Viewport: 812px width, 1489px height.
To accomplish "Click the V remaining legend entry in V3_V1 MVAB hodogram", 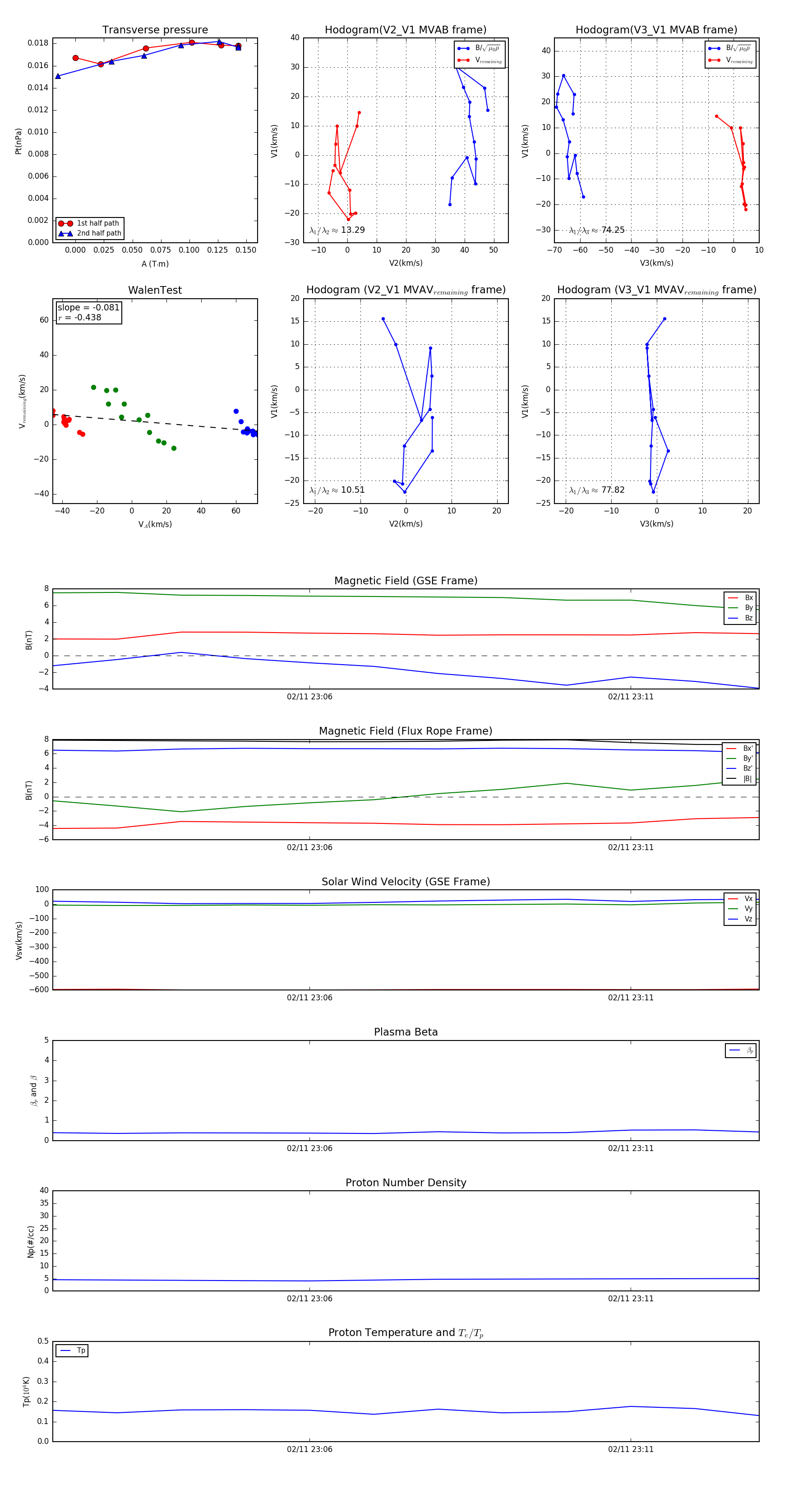I will (x=730, y=60).
